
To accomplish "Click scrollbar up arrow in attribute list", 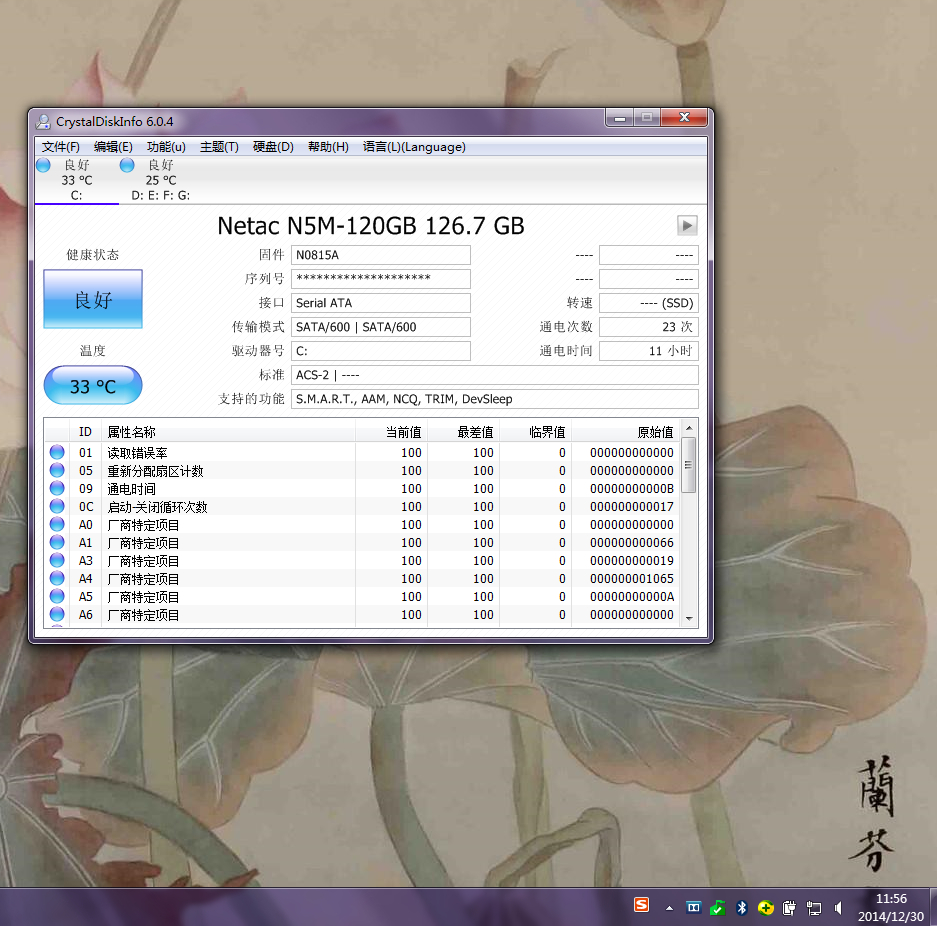I will pyautogui.click(x=689, y=428).
